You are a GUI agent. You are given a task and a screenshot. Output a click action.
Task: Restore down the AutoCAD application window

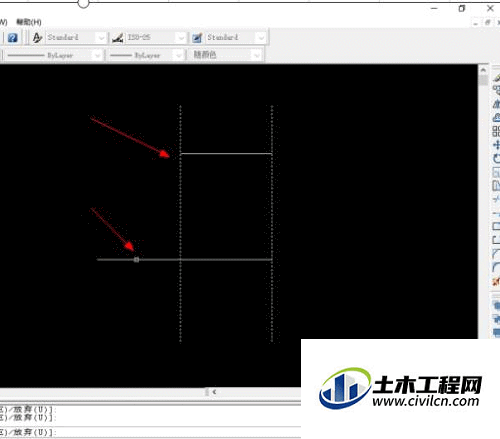462,9
